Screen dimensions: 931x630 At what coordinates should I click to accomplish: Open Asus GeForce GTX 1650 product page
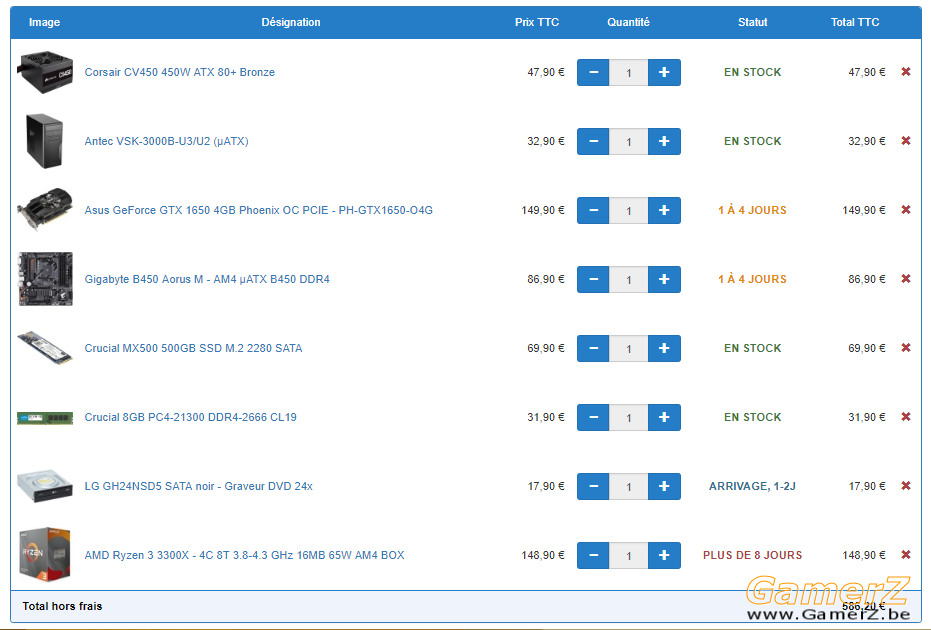(x=258, y=210)
